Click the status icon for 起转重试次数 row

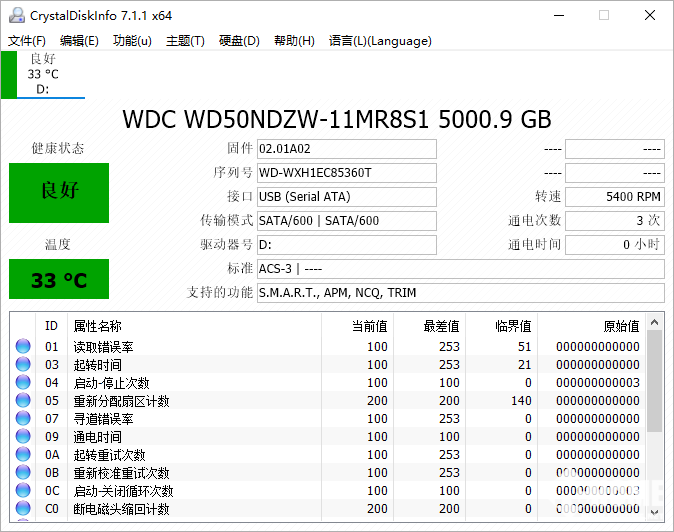click(x=23, y=455)
